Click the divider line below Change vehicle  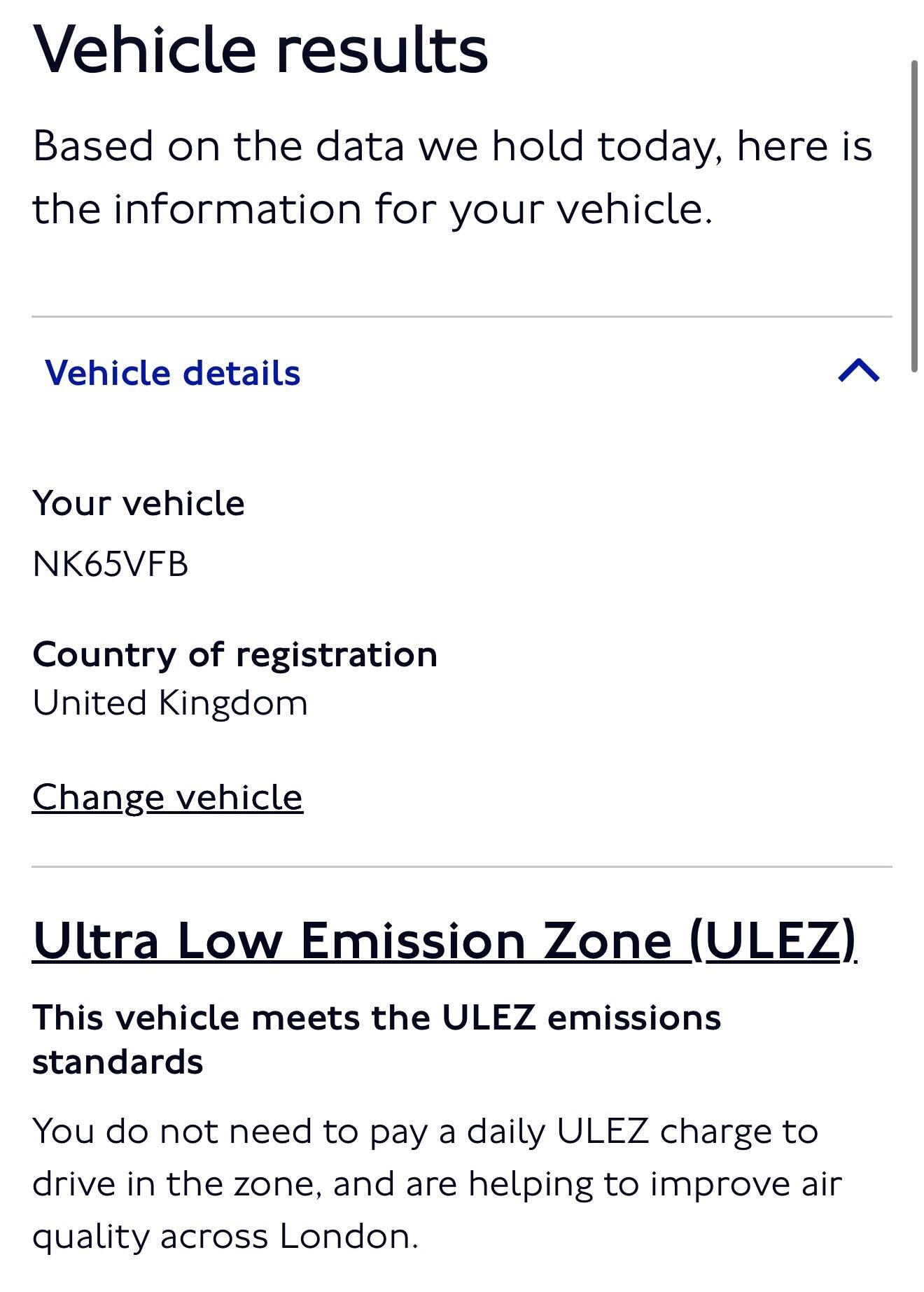[x=461, y=866]
